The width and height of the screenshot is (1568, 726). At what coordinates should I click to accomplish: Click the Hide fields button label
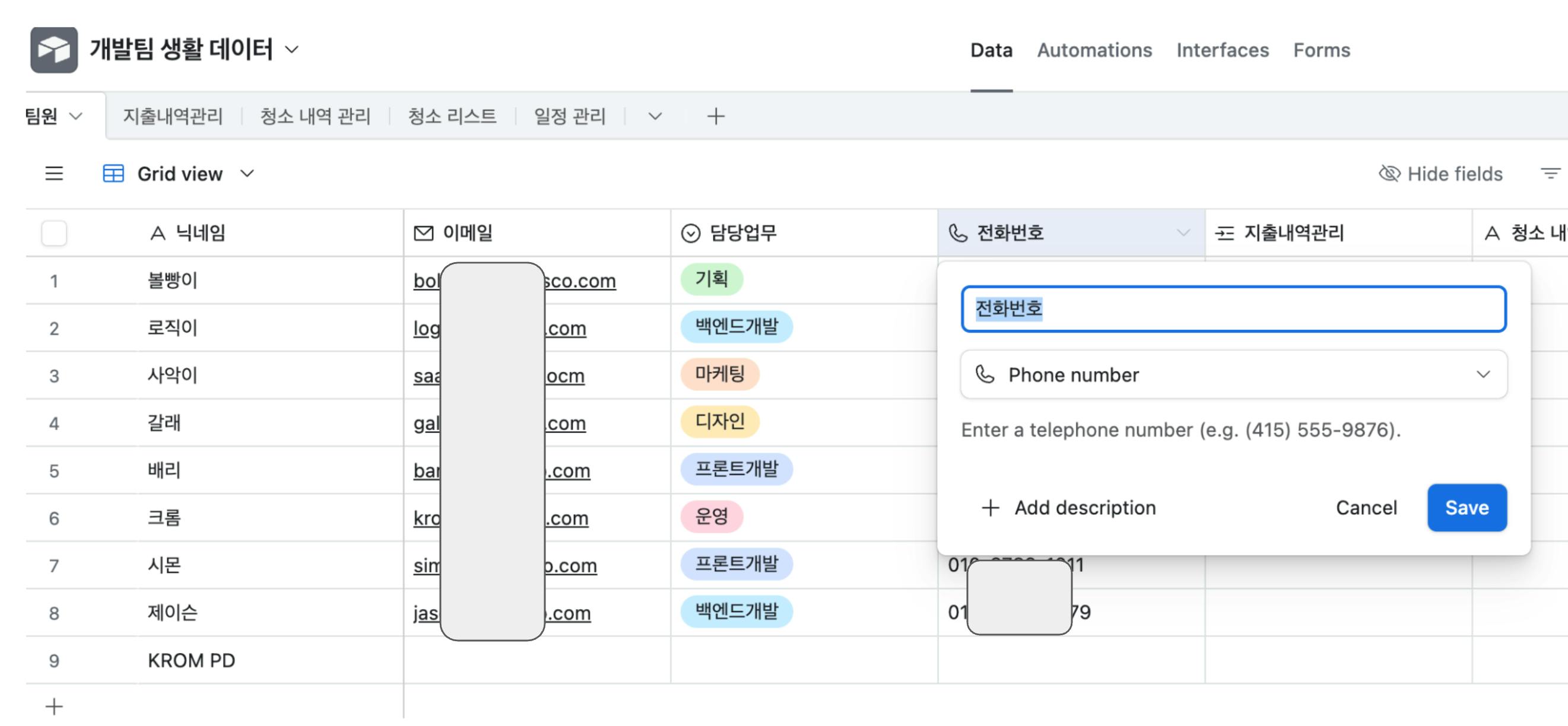1455,174
